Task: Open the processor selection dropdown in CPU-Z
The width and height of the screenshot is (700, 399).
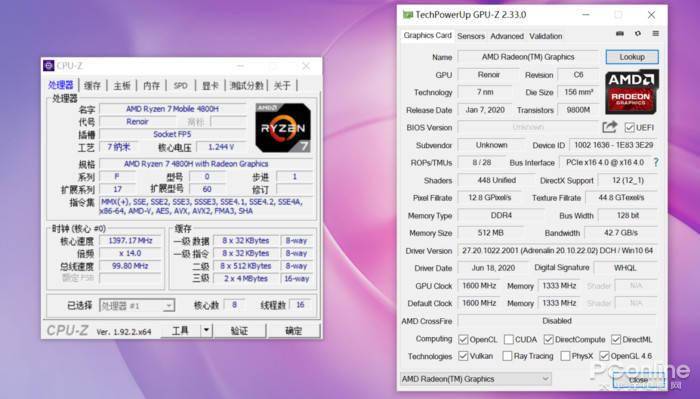Action: click(137, 306)
